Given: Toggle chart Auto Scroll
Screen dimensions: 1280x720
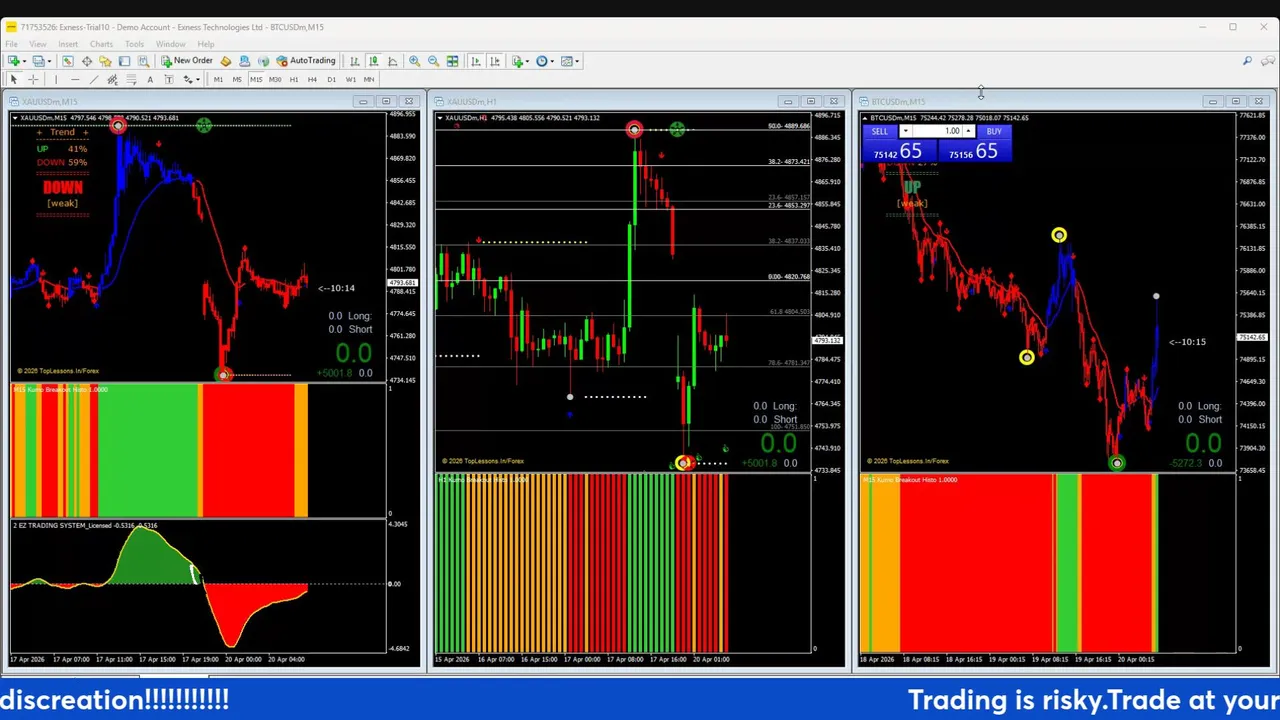Looking at the screenshot, I should 476,61.
